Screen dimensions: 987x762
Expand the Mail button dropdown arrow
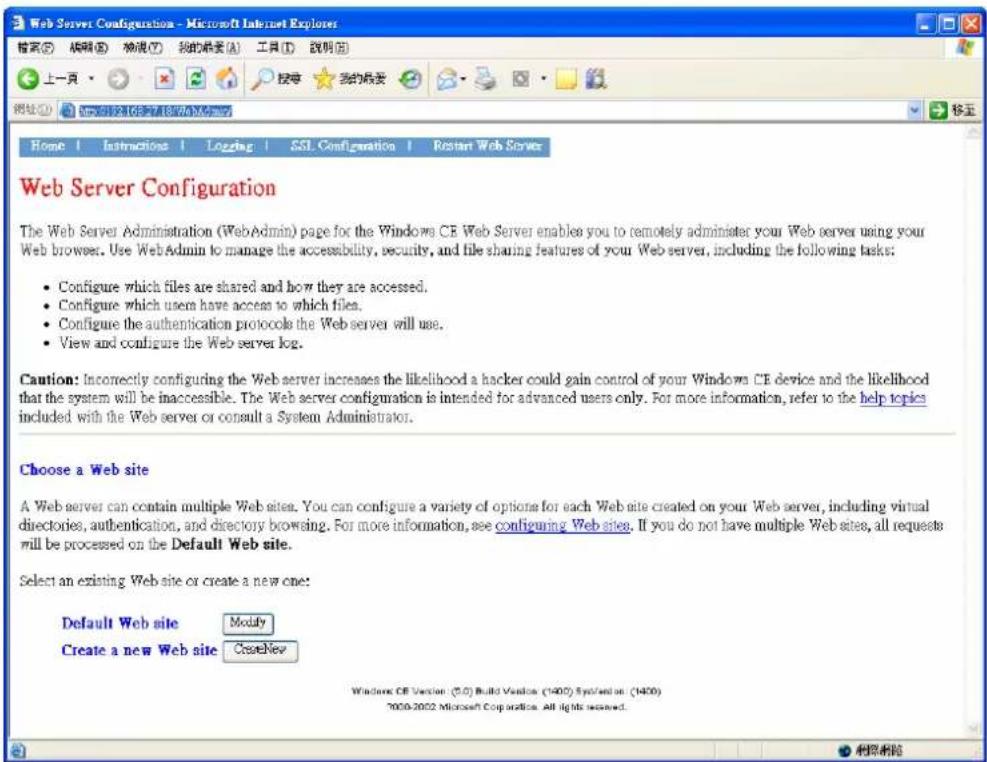tap(463, 79)
